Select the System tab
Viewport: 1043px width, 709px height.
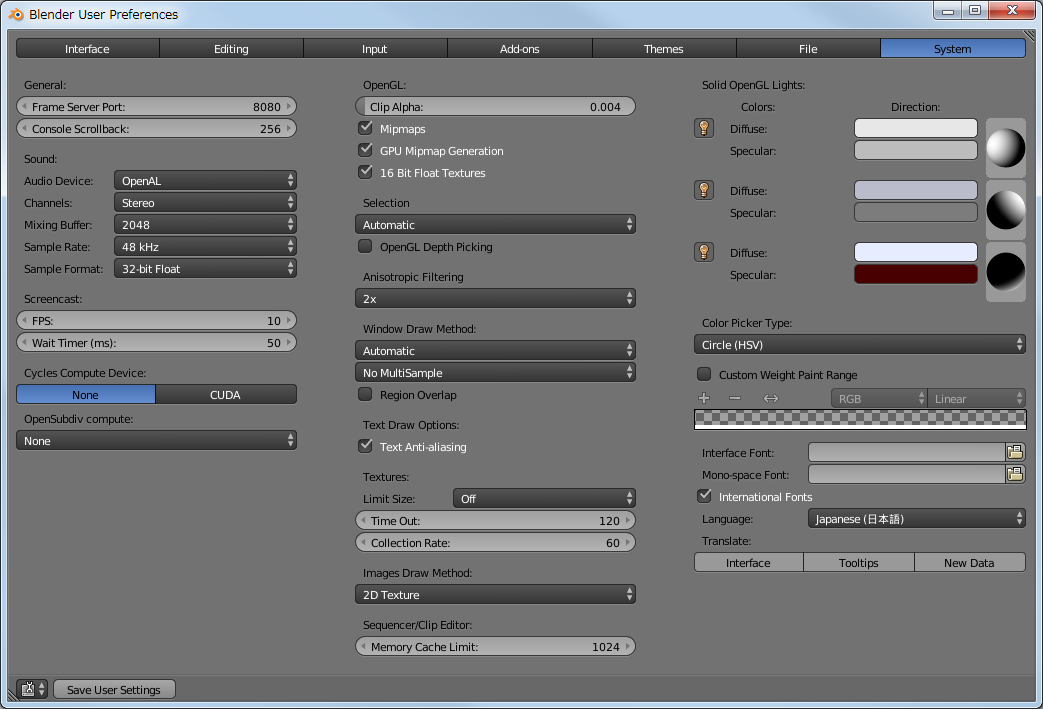click(x=953, y=49)
